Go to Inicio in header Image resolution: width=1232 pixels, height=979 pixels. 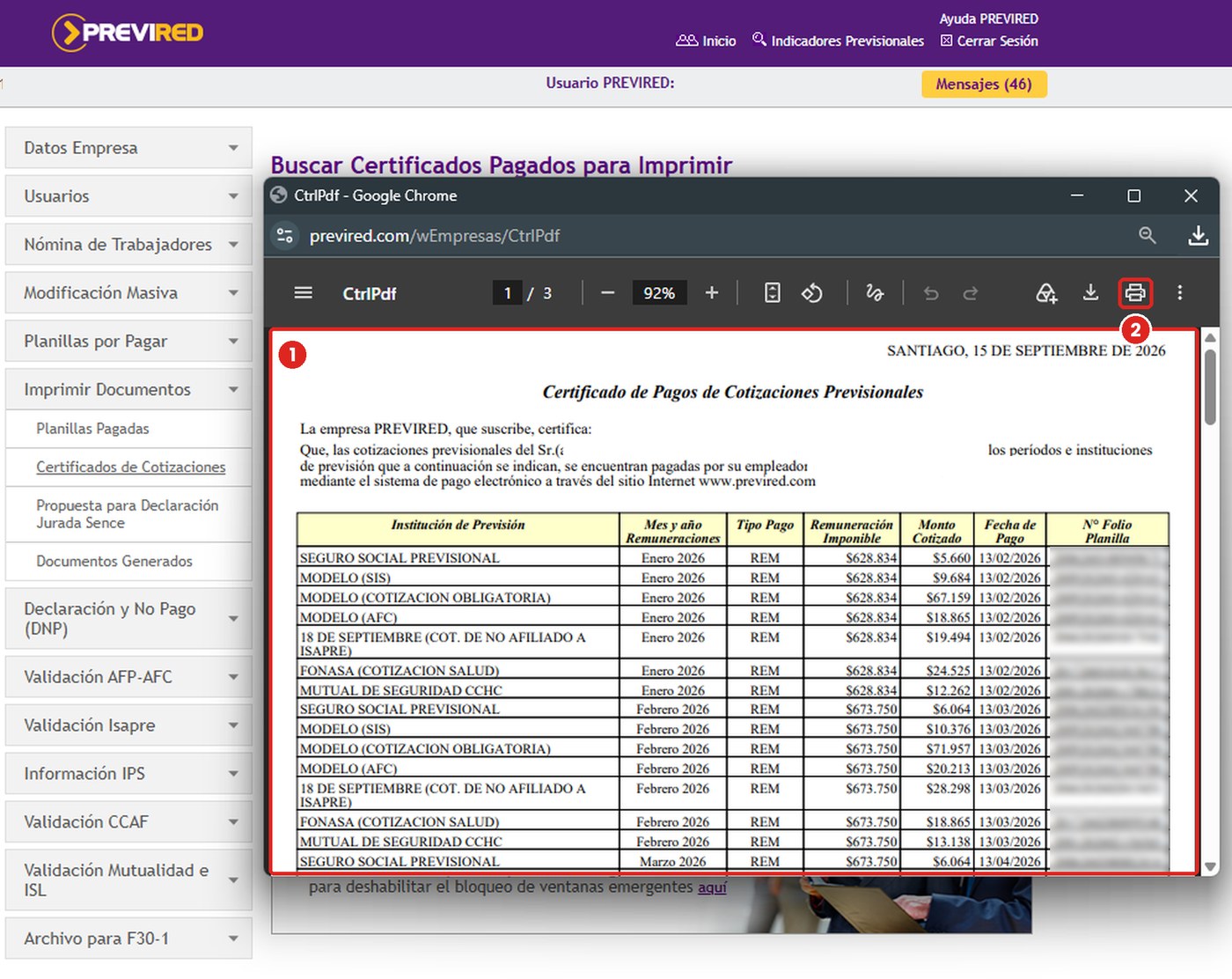click(706, 40)
